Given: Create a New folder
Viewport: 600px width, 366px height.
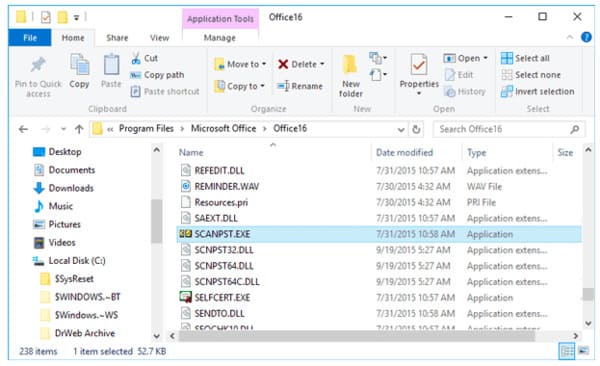Looking at the screenshot, I should [x=351, y=76].
